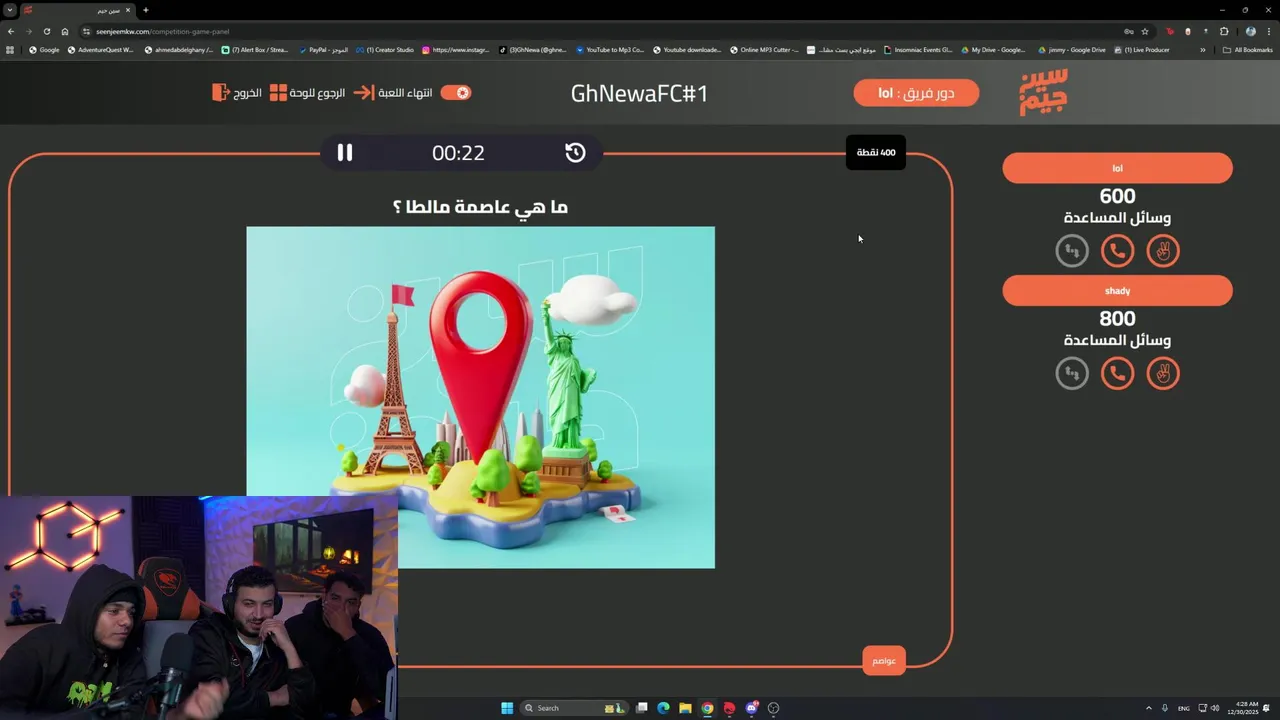The height and width of the screenshot is (720, 1280).
Task: Reload the page with refresh icon
Action: pos(47,31)
